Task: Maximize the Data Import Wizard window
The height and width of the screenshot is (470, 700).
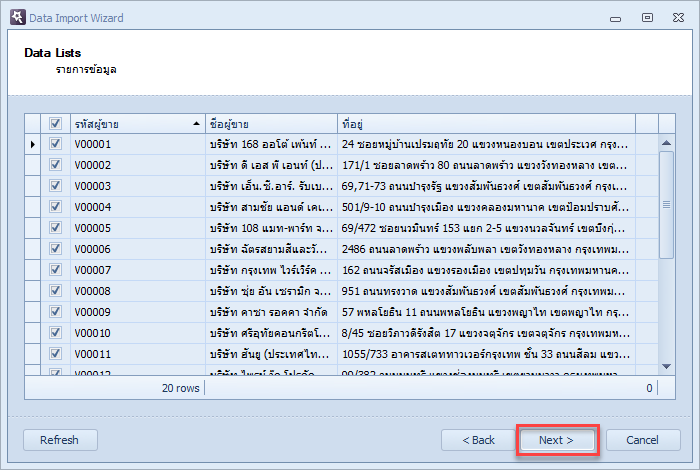Action: click(x=647, y=17)
